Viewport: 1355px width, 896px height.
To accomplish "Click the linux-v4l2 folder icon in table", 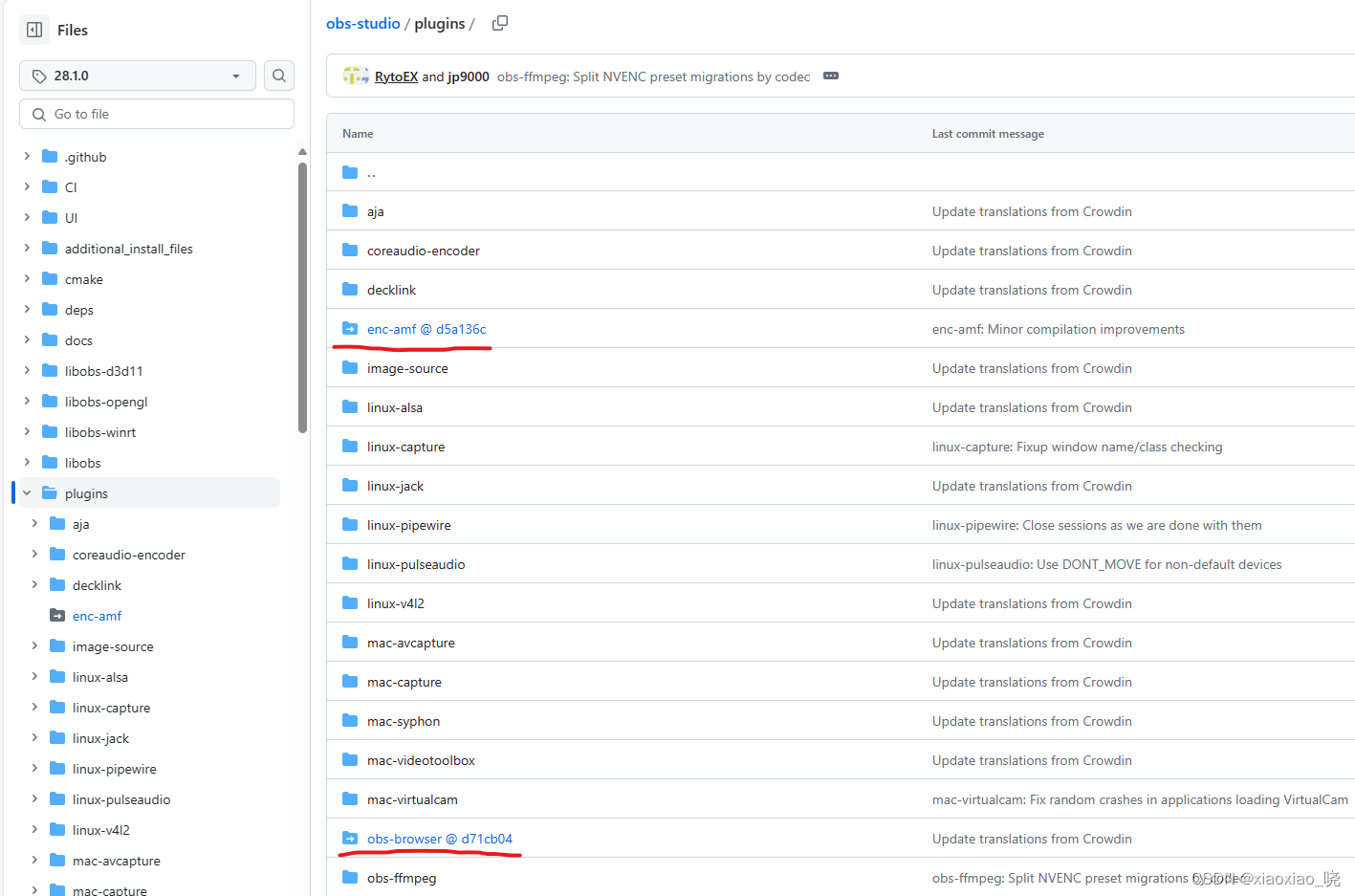I will [350, 603].
